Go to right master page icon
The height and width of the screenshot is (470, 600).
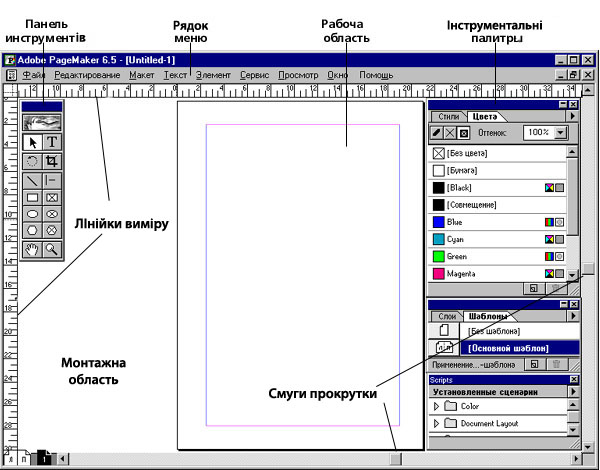[x=24, y=459]
